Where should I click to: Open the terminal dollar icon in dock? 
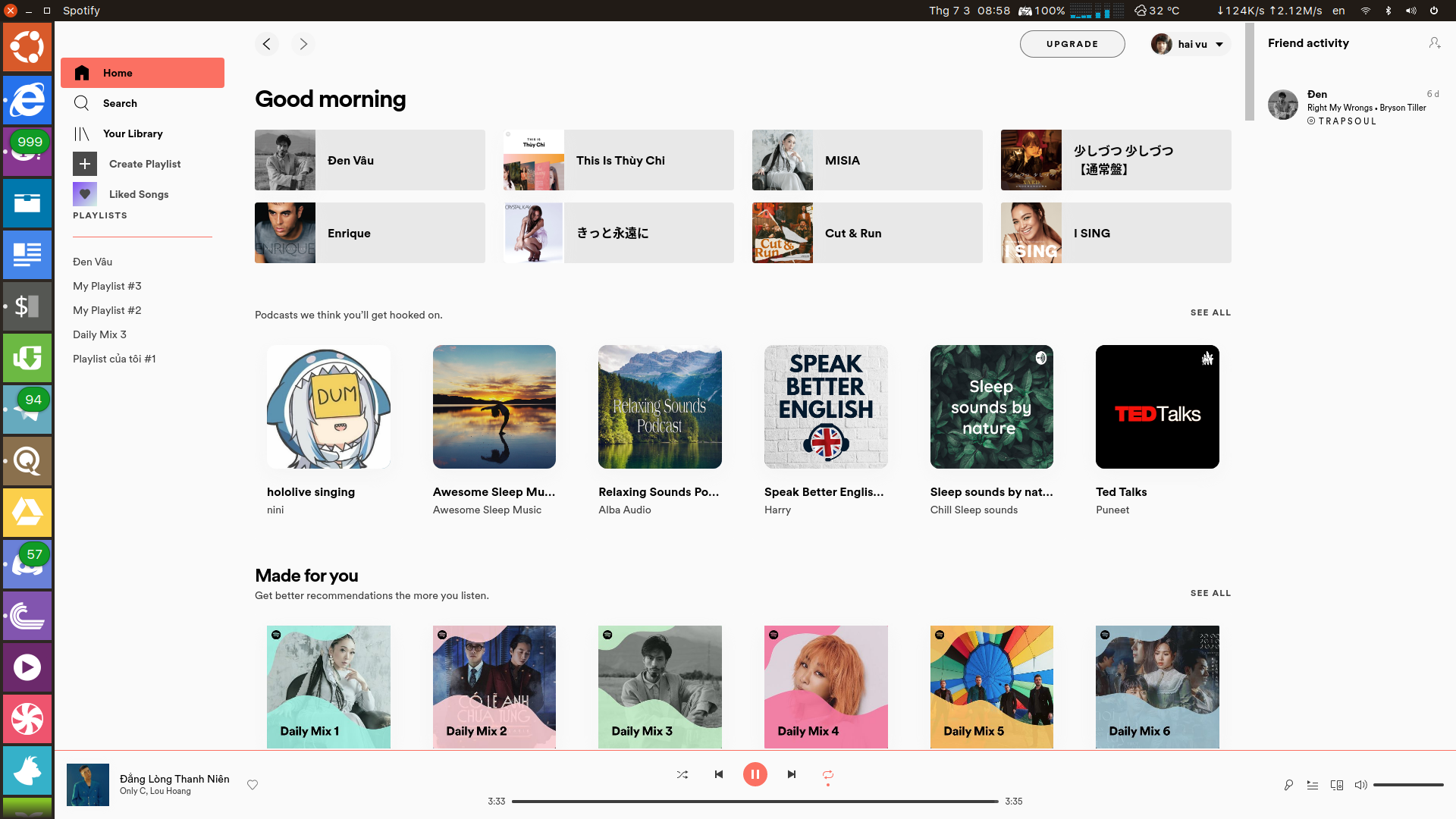pos(27,306)
